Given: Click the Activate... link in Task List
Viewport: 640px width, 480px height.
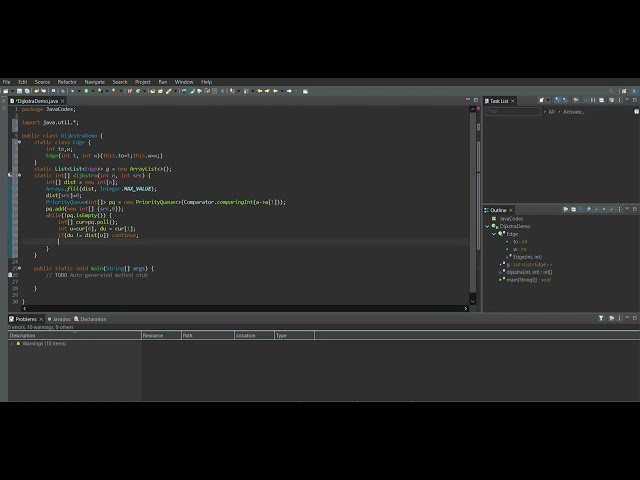Looking at the screenshot, I should [573, 112].
